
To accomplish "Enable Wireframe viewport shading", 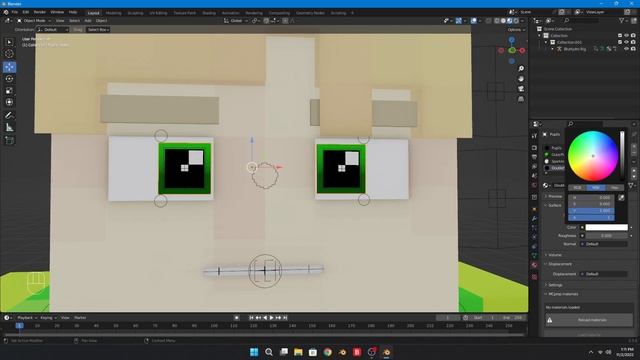I will 497,20.
